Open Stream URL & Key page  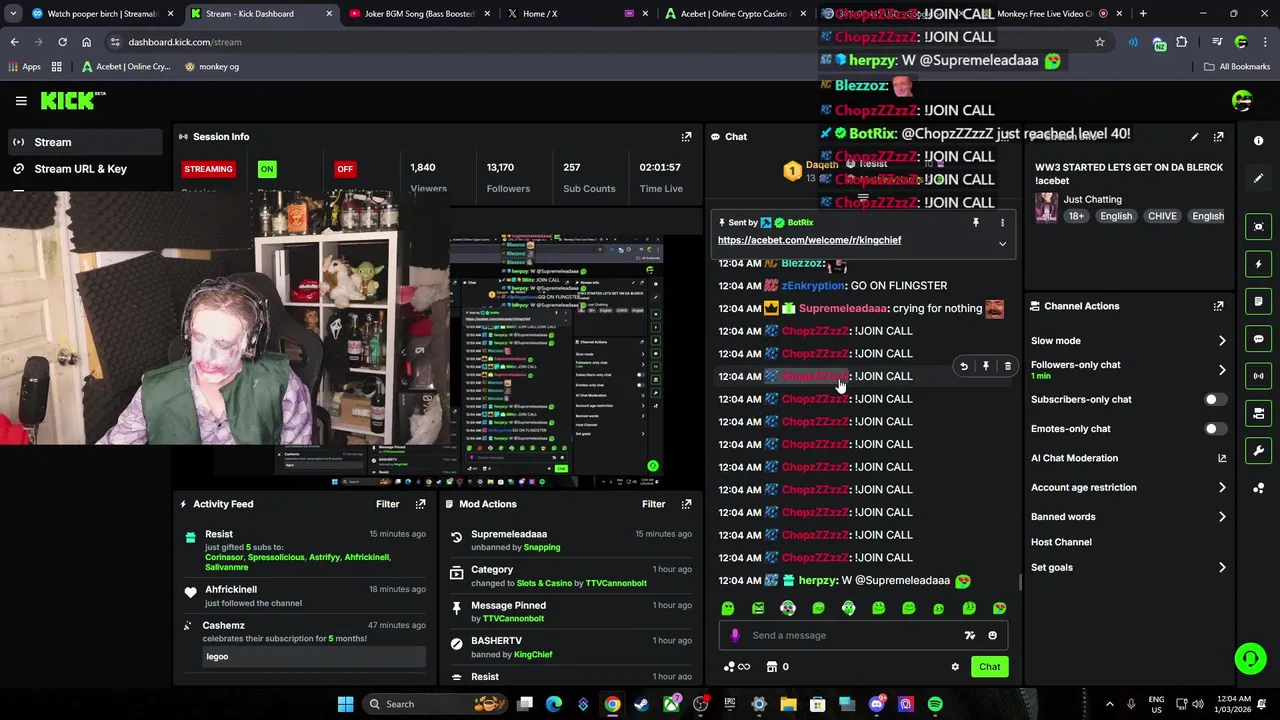(x=80, y=169)
